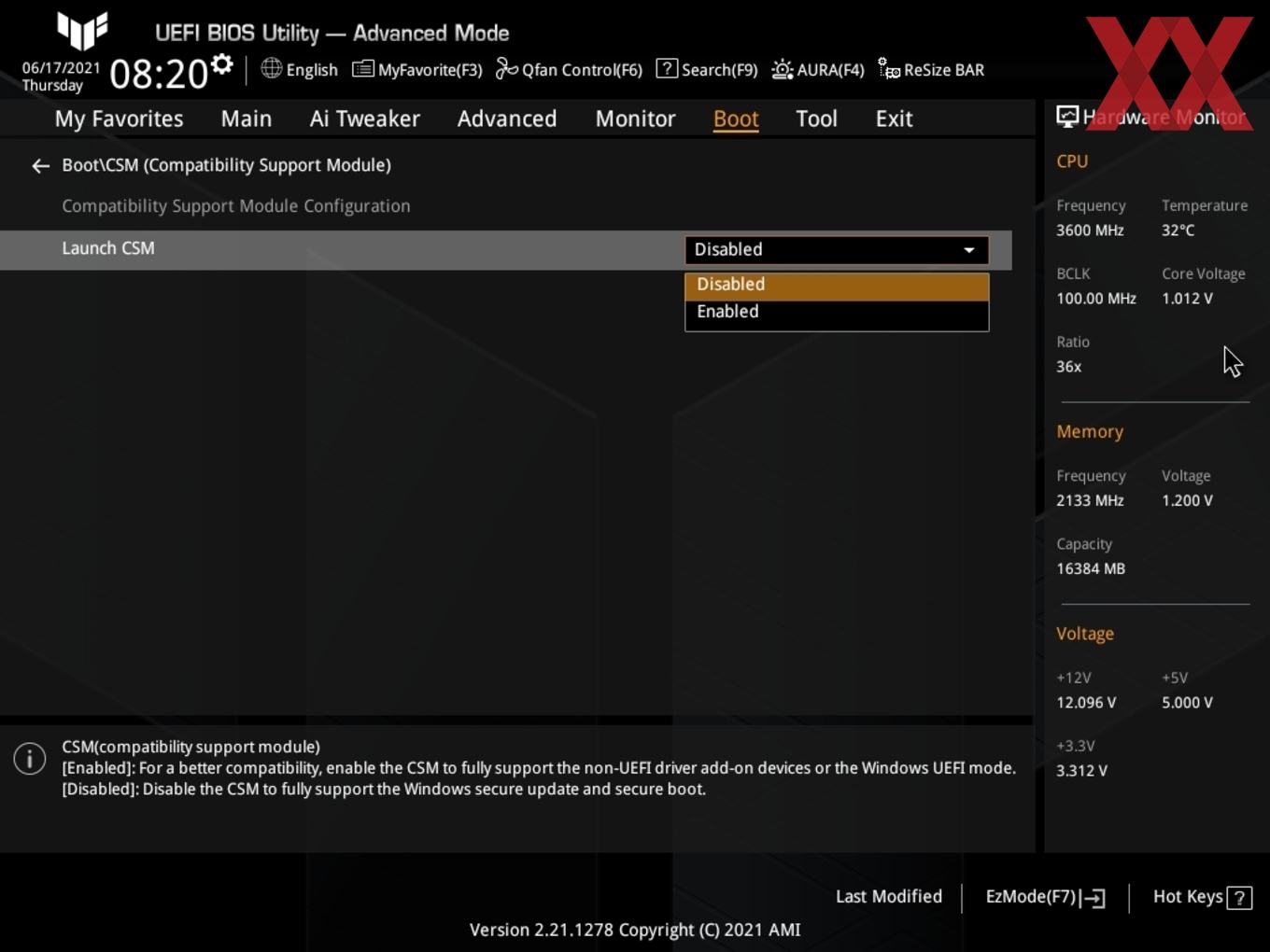The width and height of the screenshot is (1270, 952).
Task: Click the 08:20 clock display
Action: click(159, 74)
